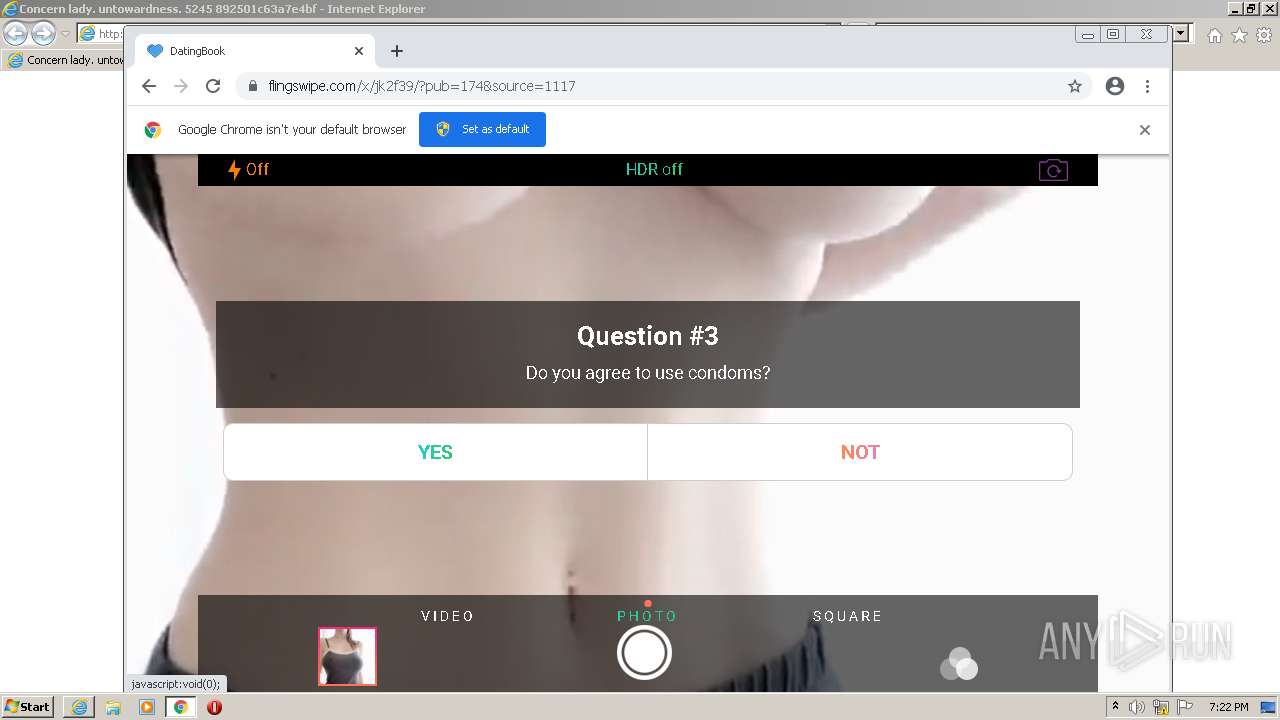
Task: Click the switch camera icon
Action: coord(1053,170)
